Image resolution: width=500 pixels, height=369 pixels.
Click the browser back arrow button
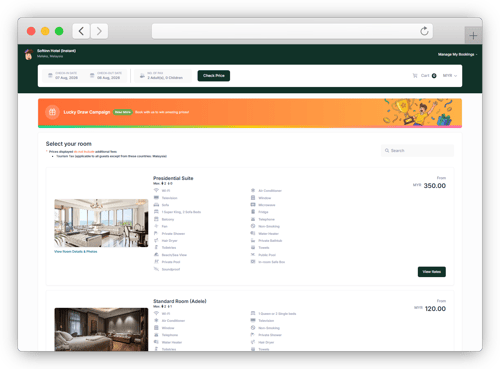tap(81, 31)
